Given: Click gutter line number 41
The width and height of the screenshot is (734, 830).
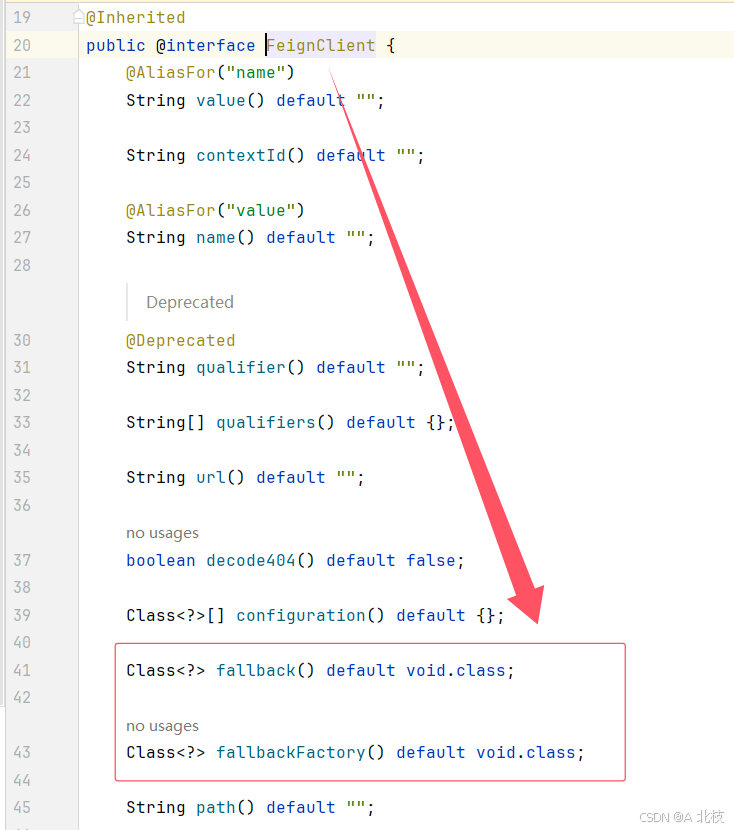Looking at the screenshot, I should point(22,671).
